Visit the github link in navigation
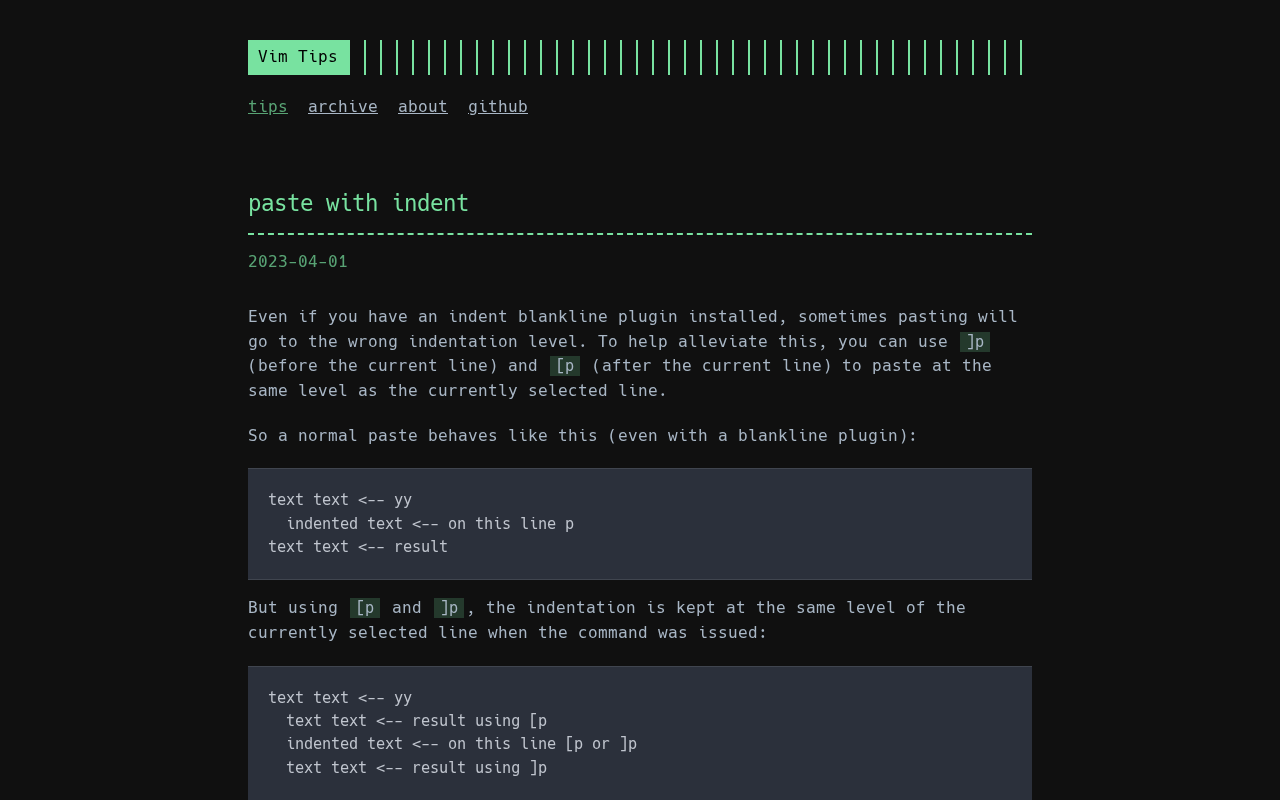This screenshot has width=1280, height=800. click(x=497, y=107)
